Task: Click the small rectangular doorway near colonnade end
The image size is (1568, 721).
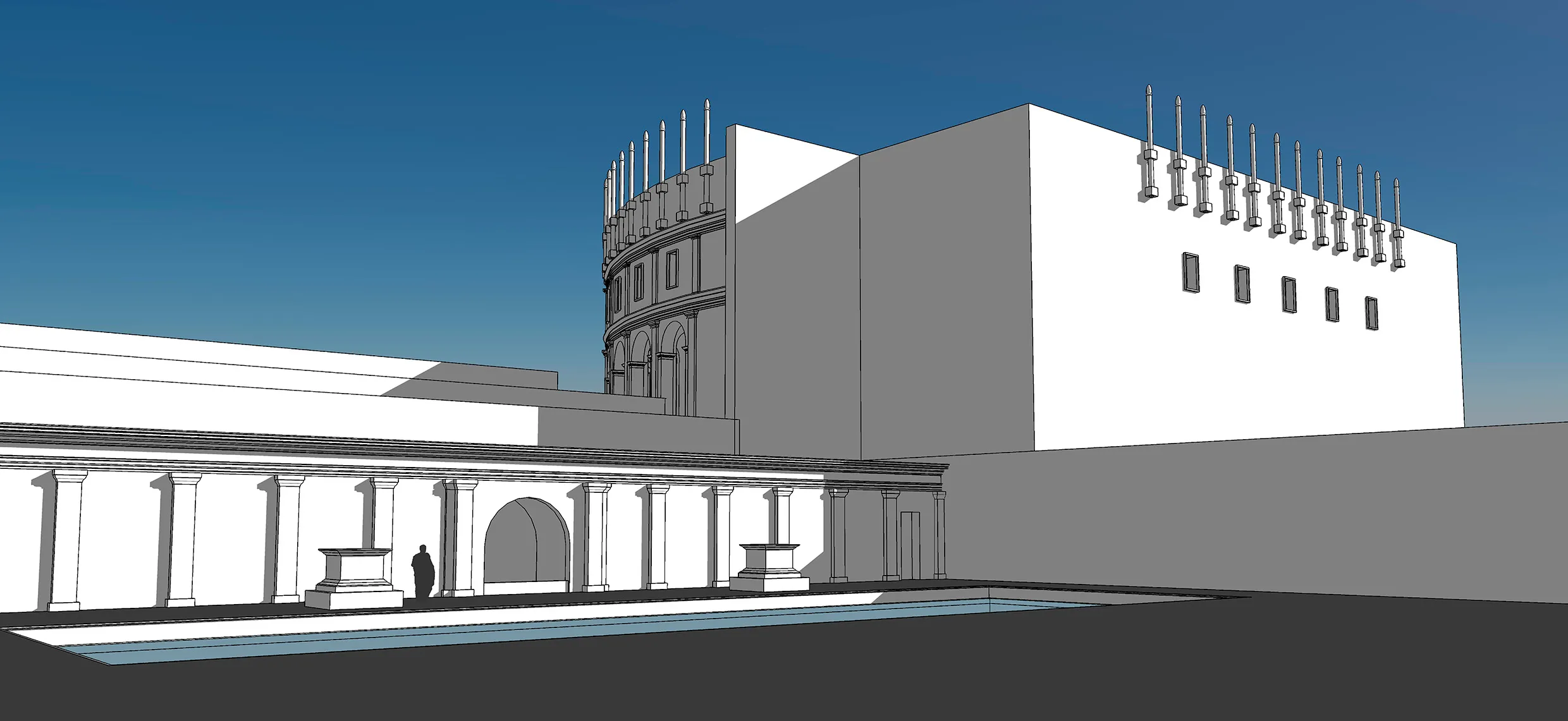Action: 909,545
